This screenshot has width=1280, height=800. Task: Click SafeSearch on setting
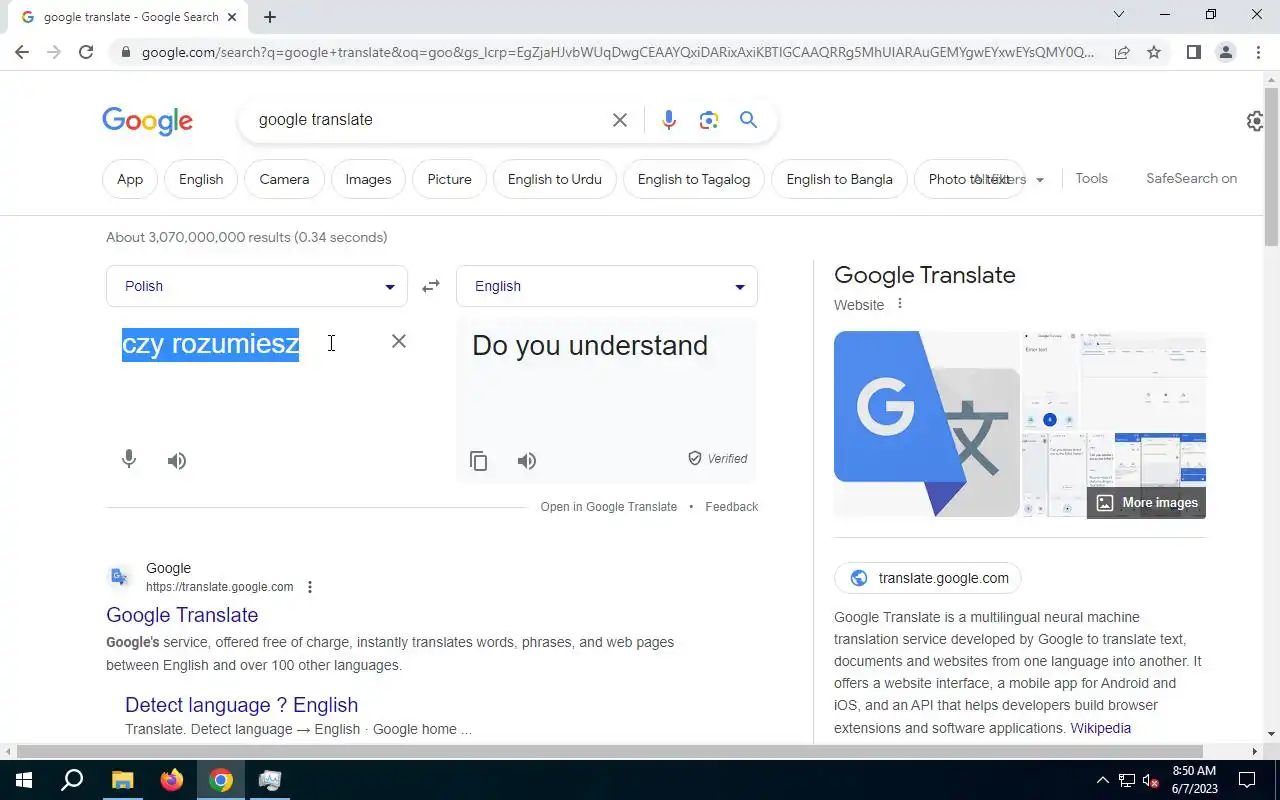(1191, 178)
